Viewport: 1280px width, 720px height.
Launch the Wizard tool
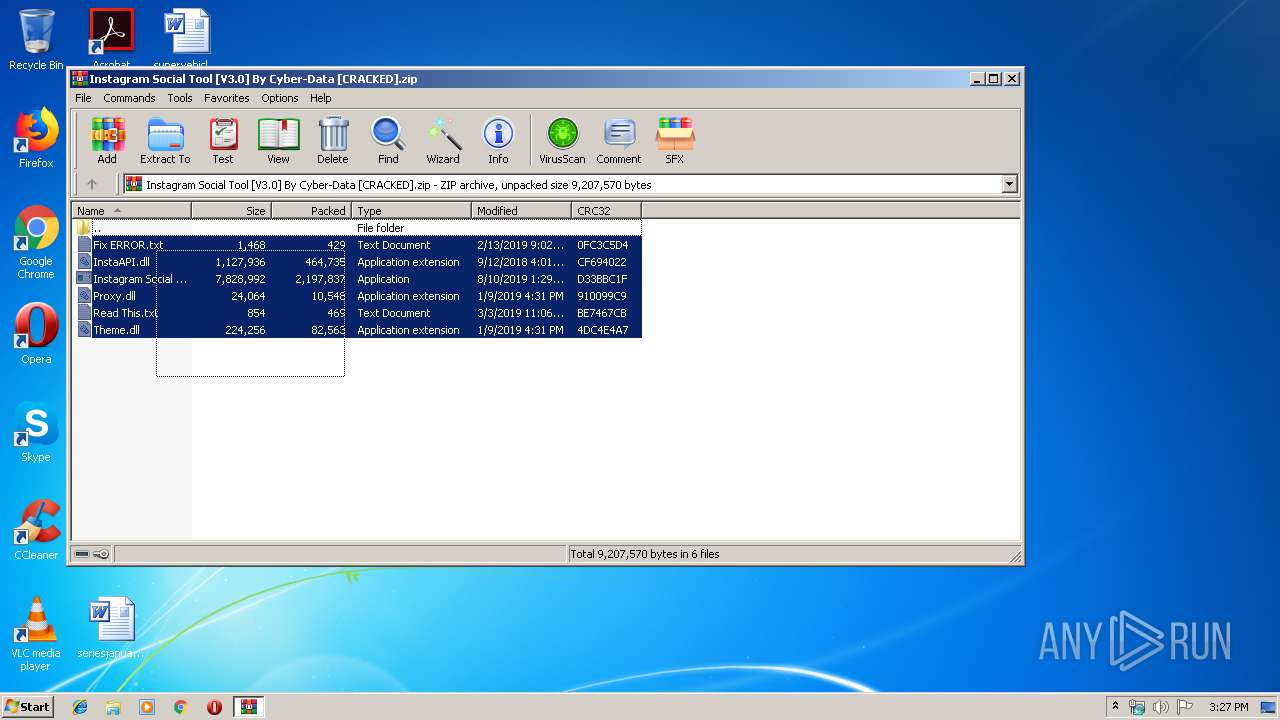click(x=443, y=140)
